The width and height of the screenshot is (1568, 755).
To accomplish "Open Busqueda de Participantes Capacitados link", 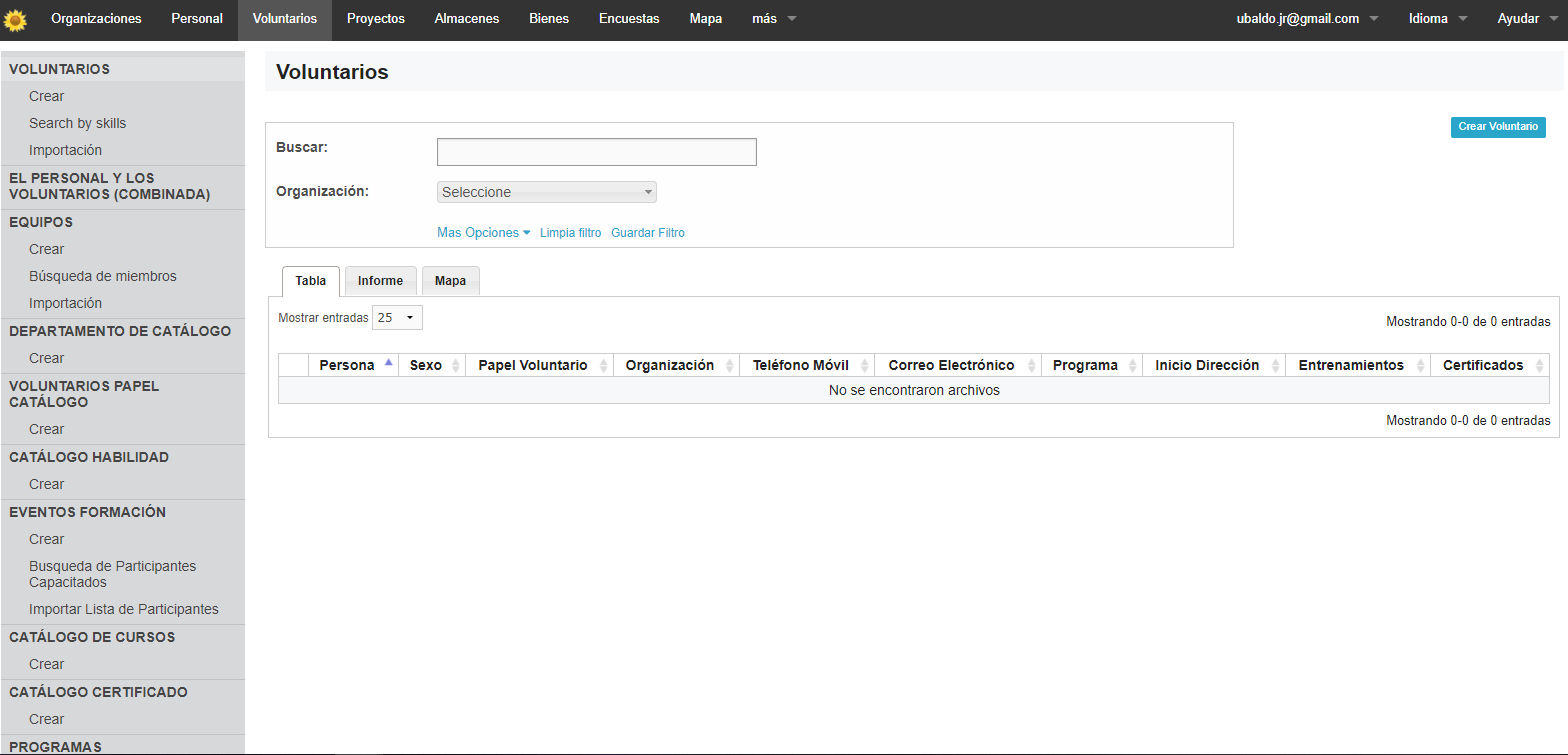I will pyautogui.click(x=113, y=574).
